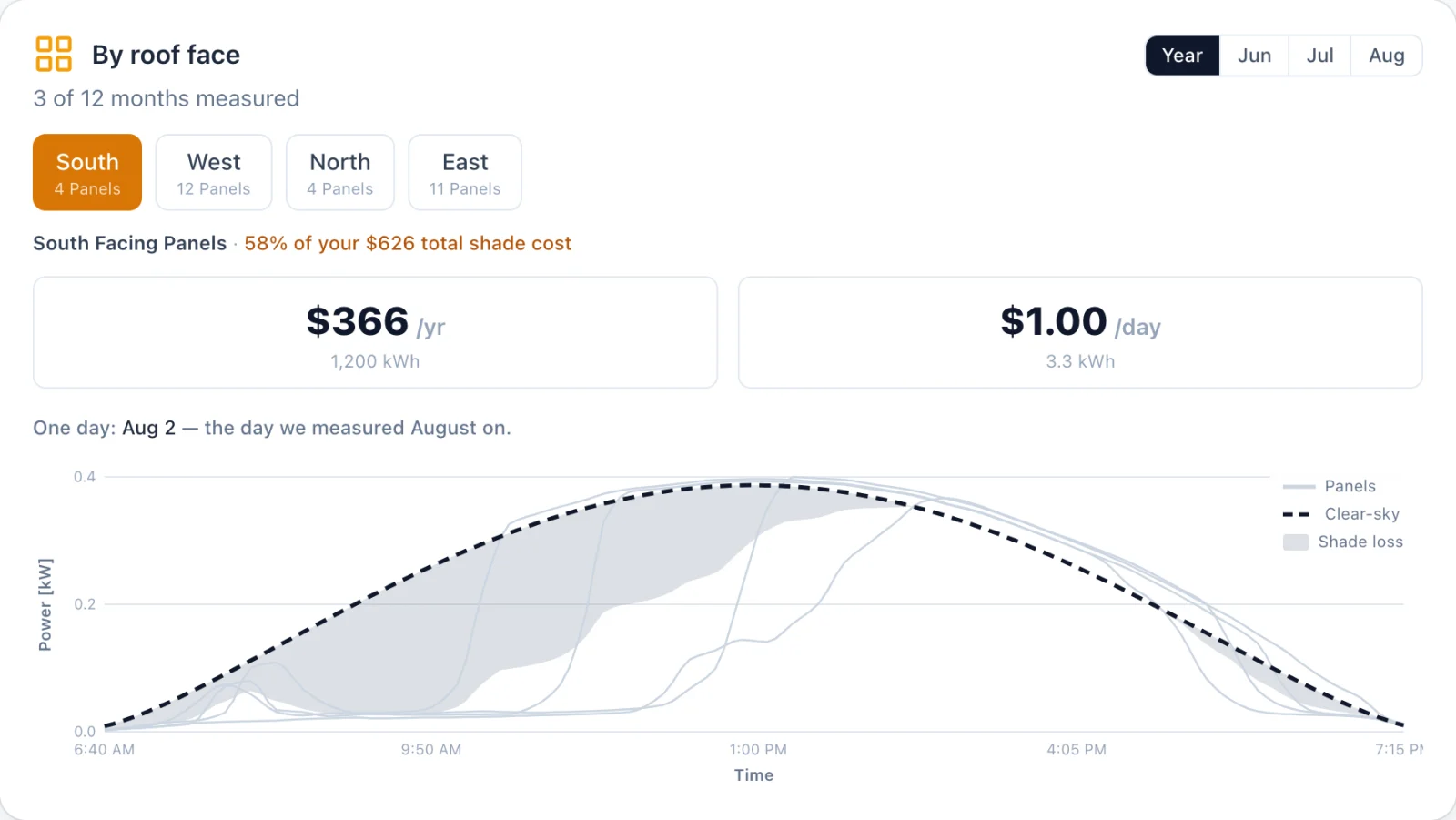1456x820 pixels.
Task: Click the 9:50 AM time axis label
Action: coord(431,750)
